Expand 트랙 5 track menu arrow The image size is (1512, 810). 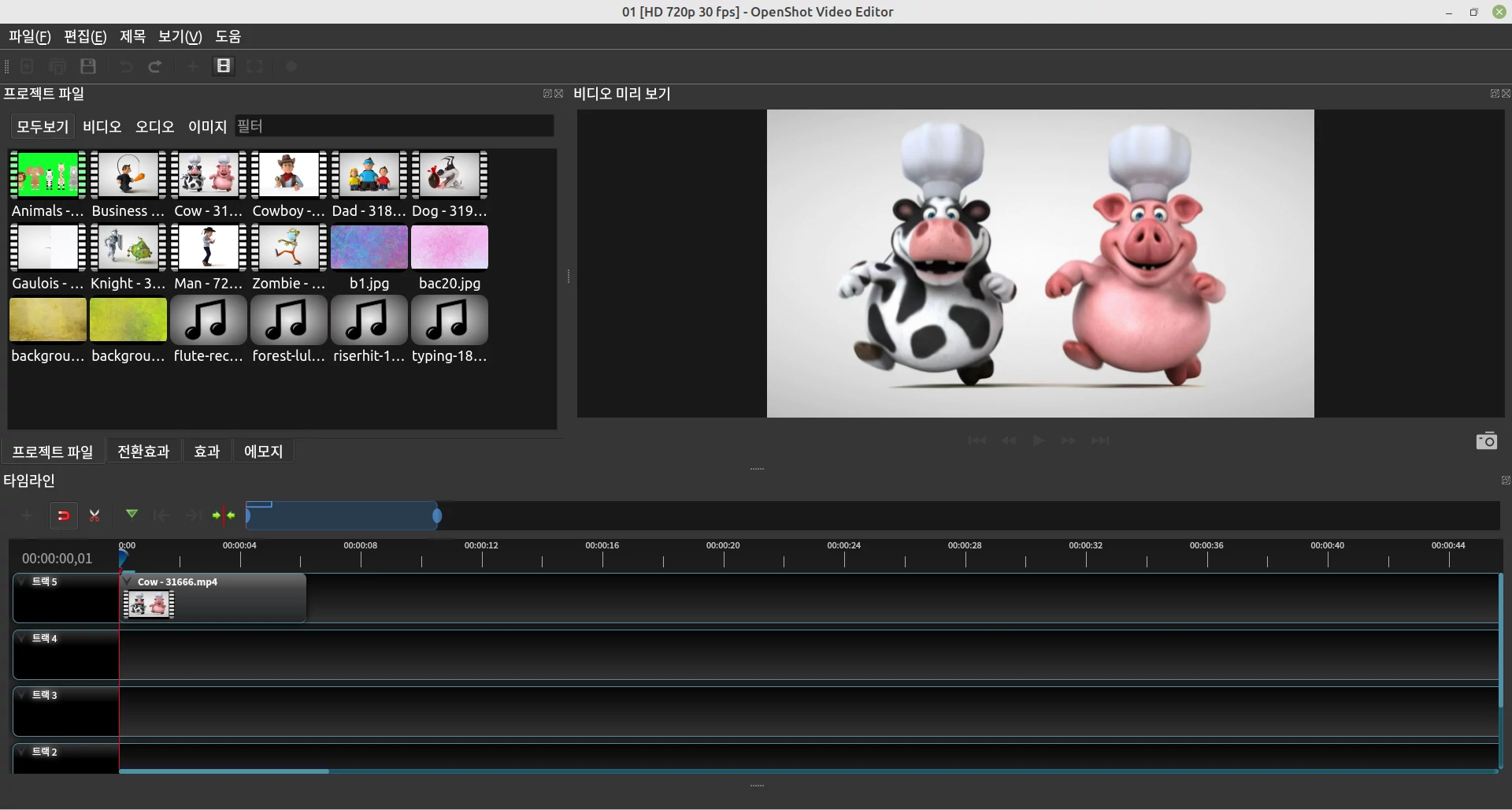(x=23, y=581)
